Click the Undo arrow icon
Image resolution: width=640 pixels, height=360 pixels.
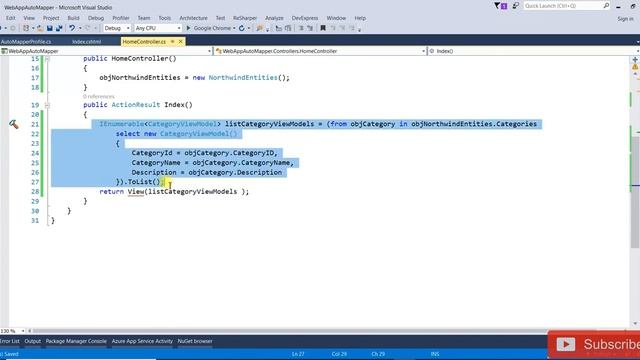click(x=72, y=28)
